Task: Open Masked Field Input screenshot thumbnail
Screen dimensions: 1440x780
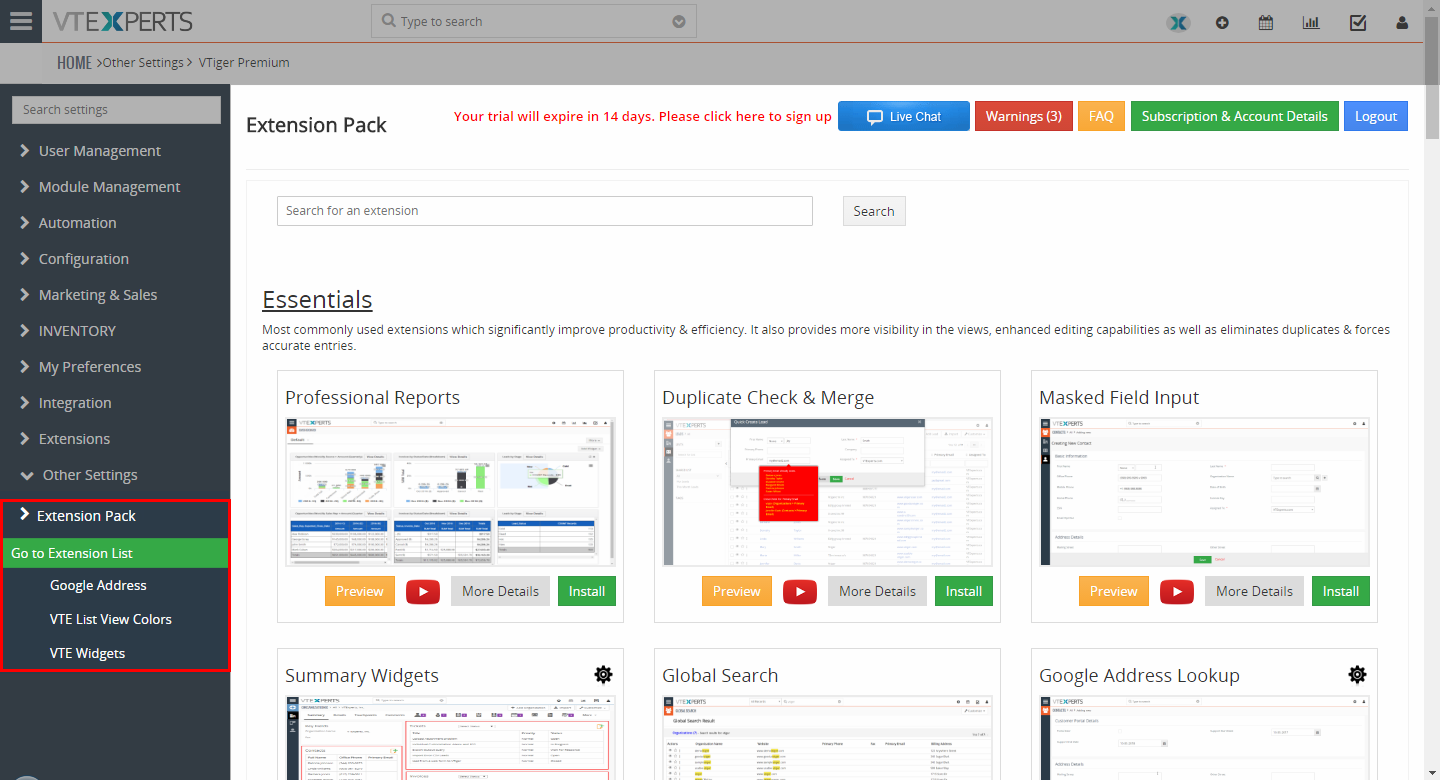Action: coord(1204,492)
